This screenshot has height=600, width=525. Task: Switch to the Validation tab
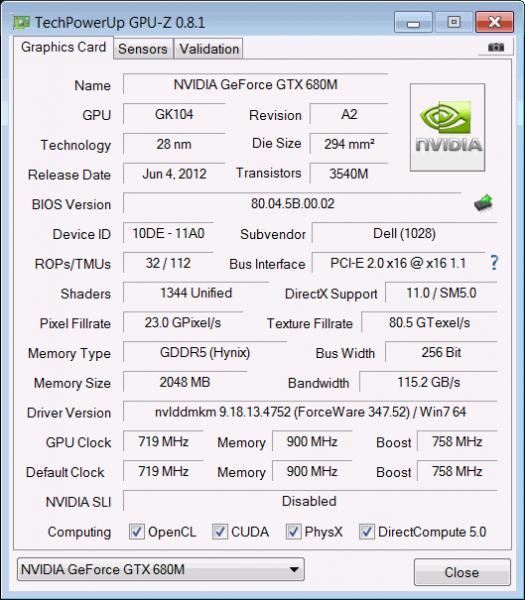click(209, 49)
